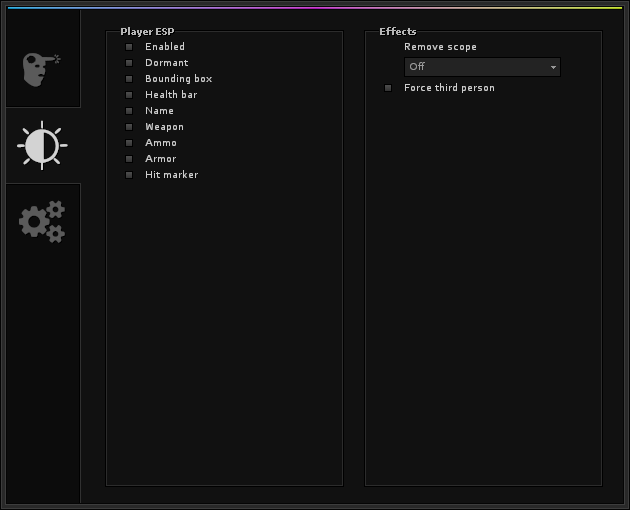Enable the Armor checkbox

coord(129,159)
